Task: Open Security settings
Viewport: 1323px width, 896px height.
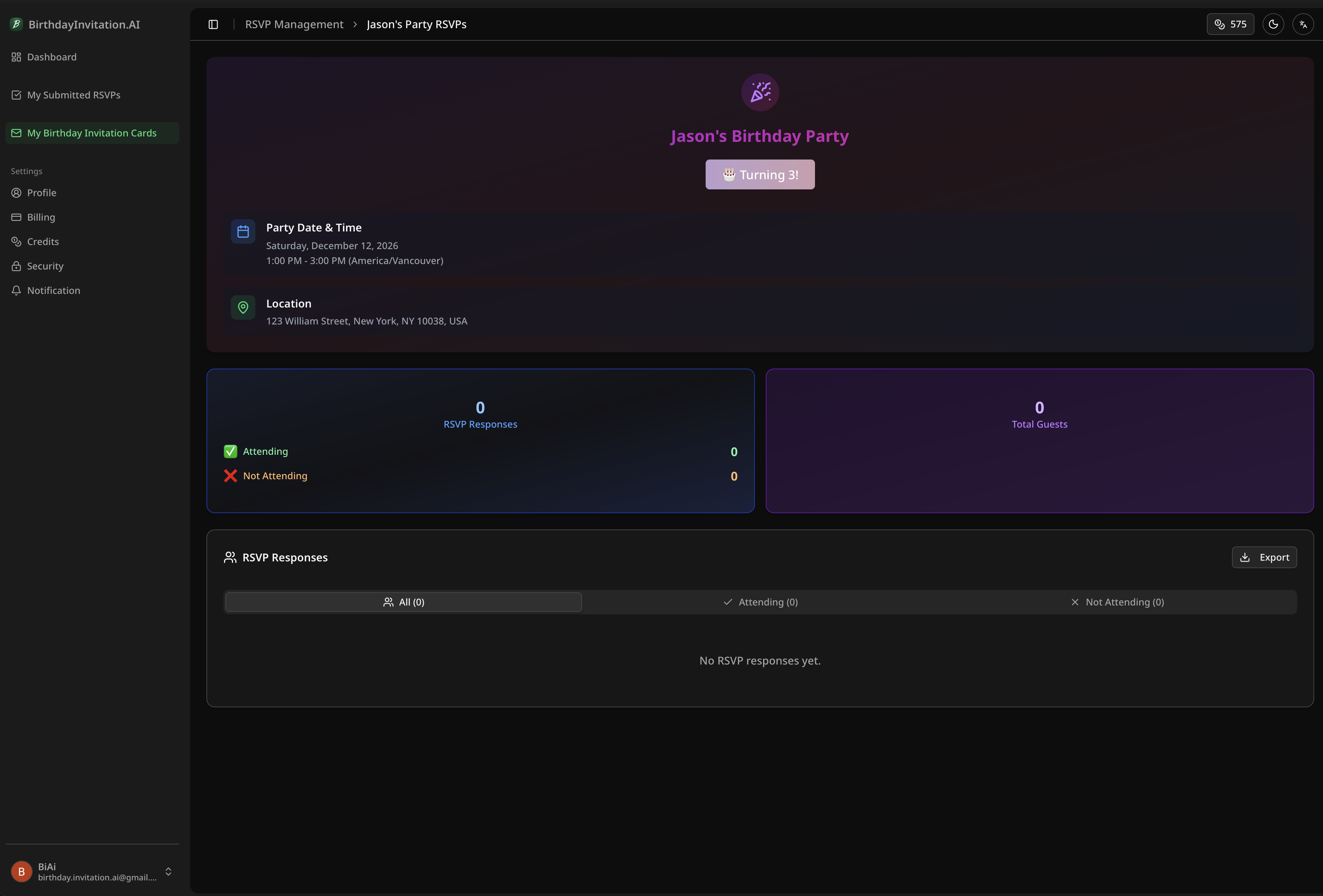Action: pos(45,266)
